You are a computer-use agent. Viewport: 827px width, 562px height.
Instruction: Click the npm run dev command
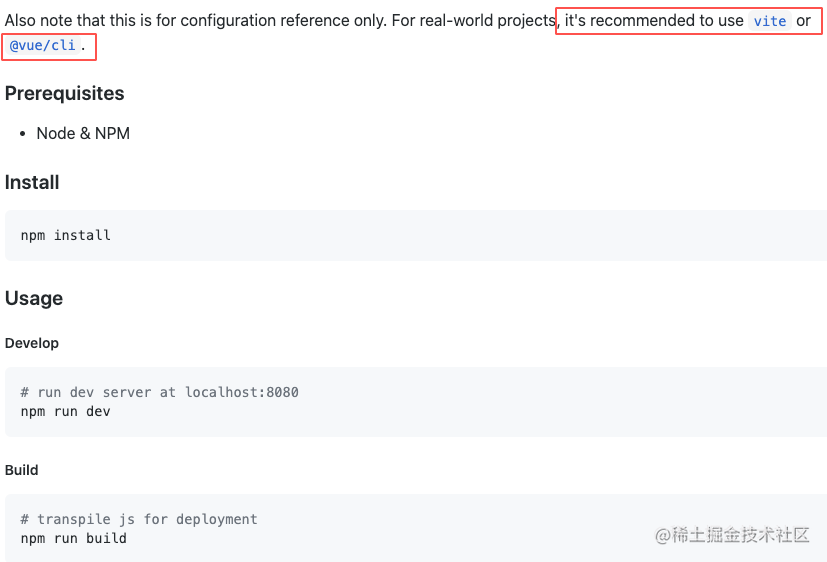(66, 411)
